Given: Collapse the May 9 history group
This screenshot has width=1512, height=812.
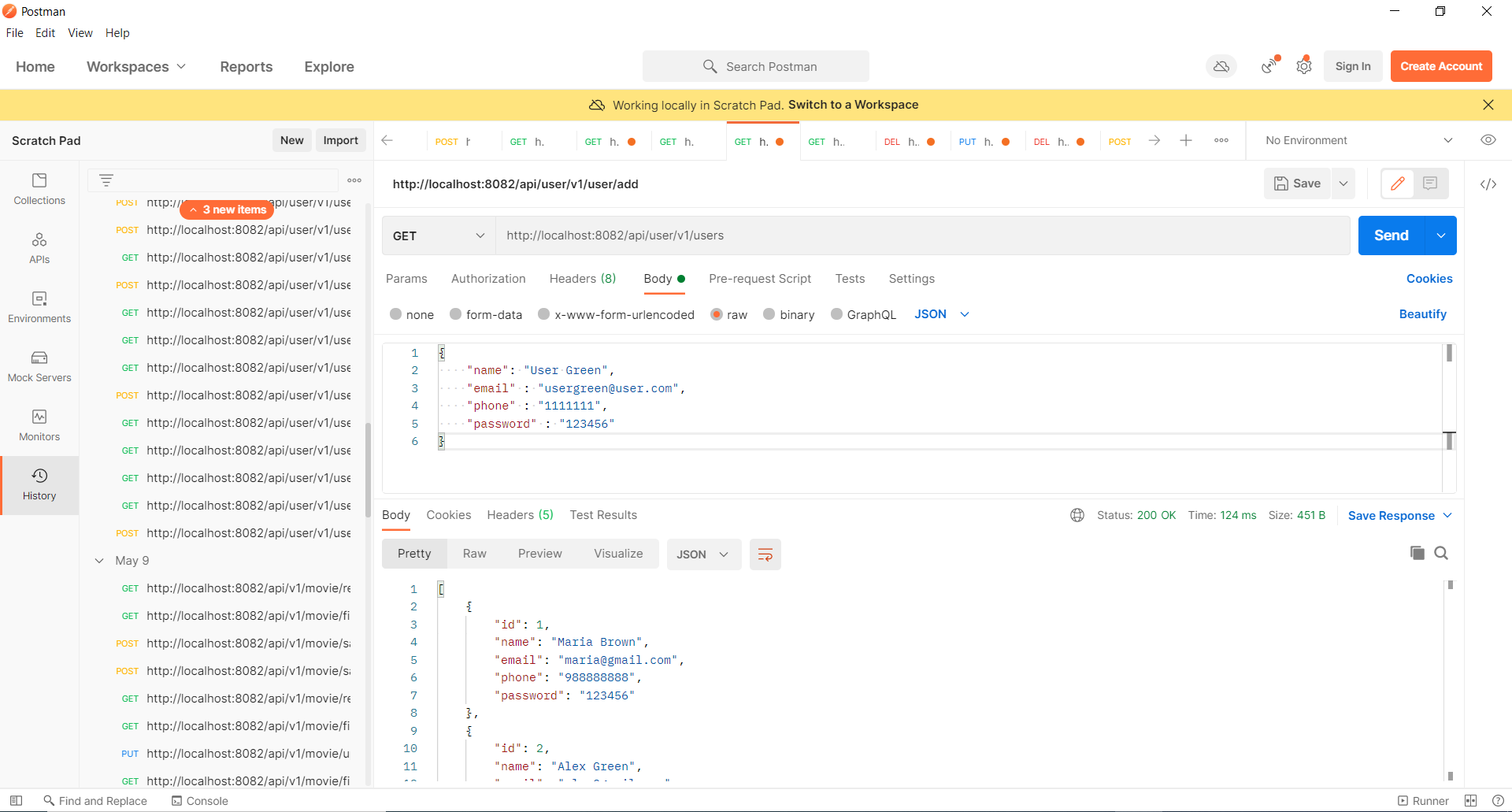Looking at the screenshot, I should pyautogui.click(x=99, y=561).
